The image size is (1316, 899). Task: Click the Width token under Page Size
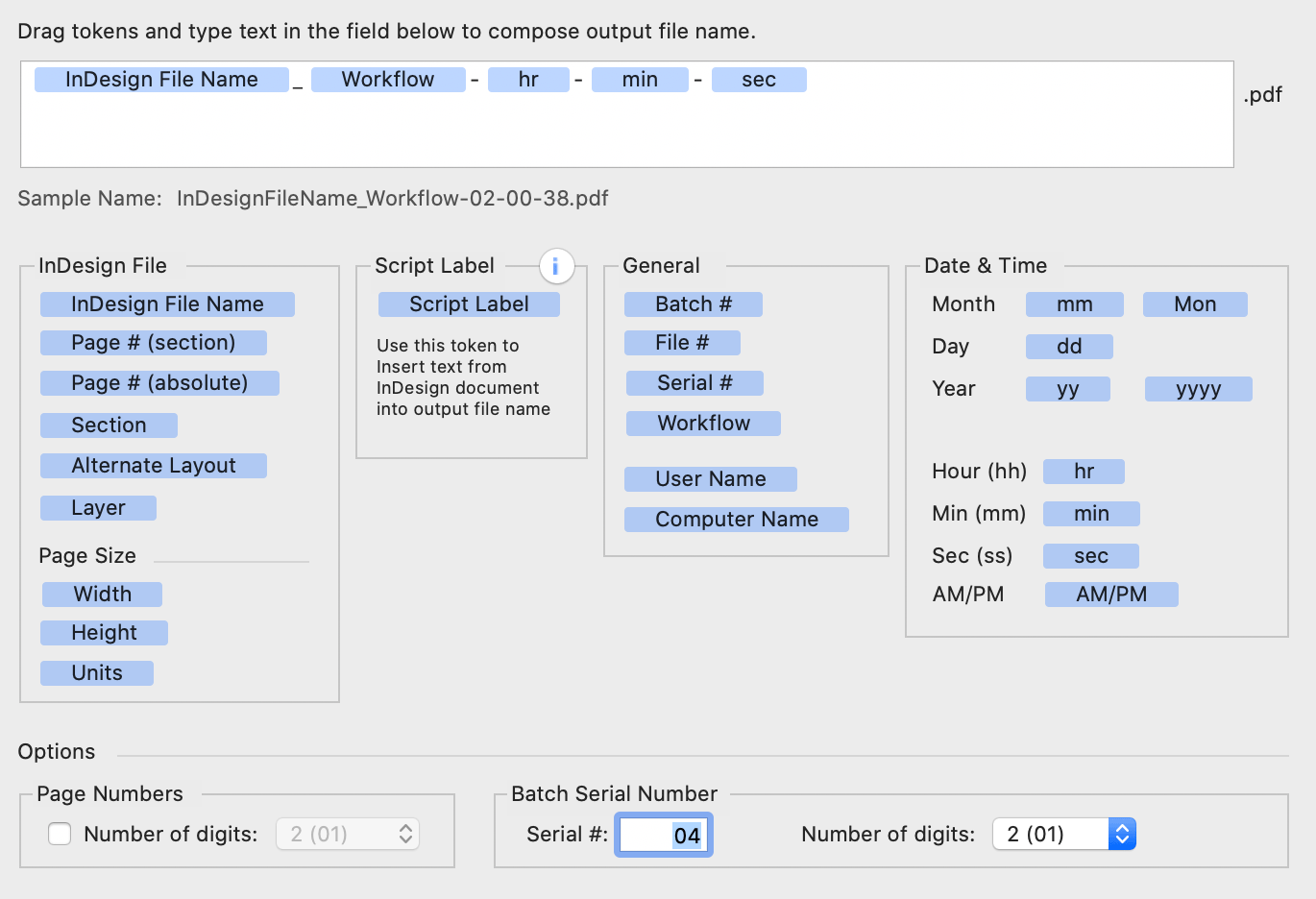point(102,594)
